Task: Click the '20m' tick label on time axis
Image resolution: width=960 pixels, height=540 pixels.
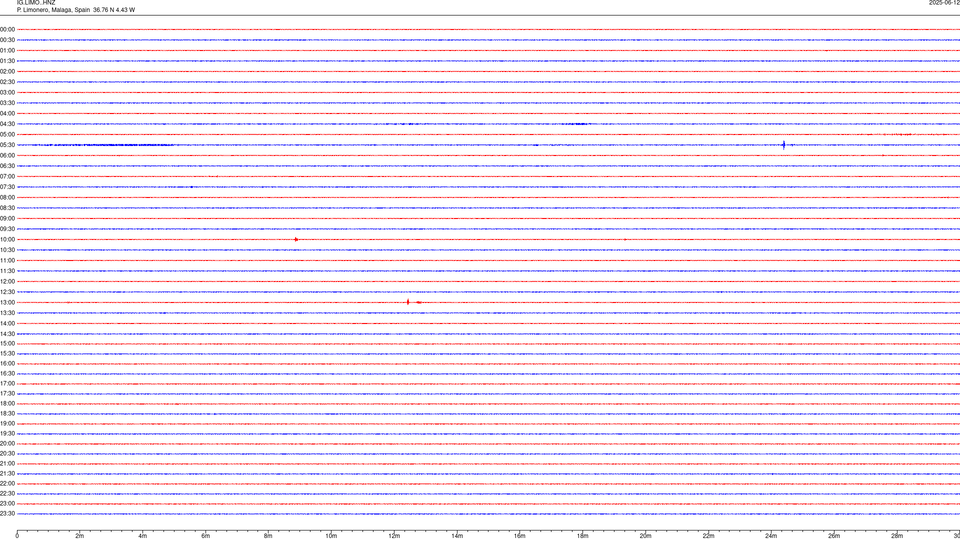Action: 645,536
